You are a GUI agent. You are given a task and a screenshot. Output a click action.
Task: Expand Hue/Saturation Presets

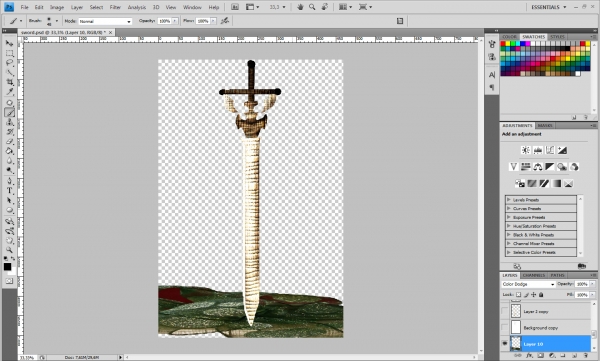click(x=509, y=226)
